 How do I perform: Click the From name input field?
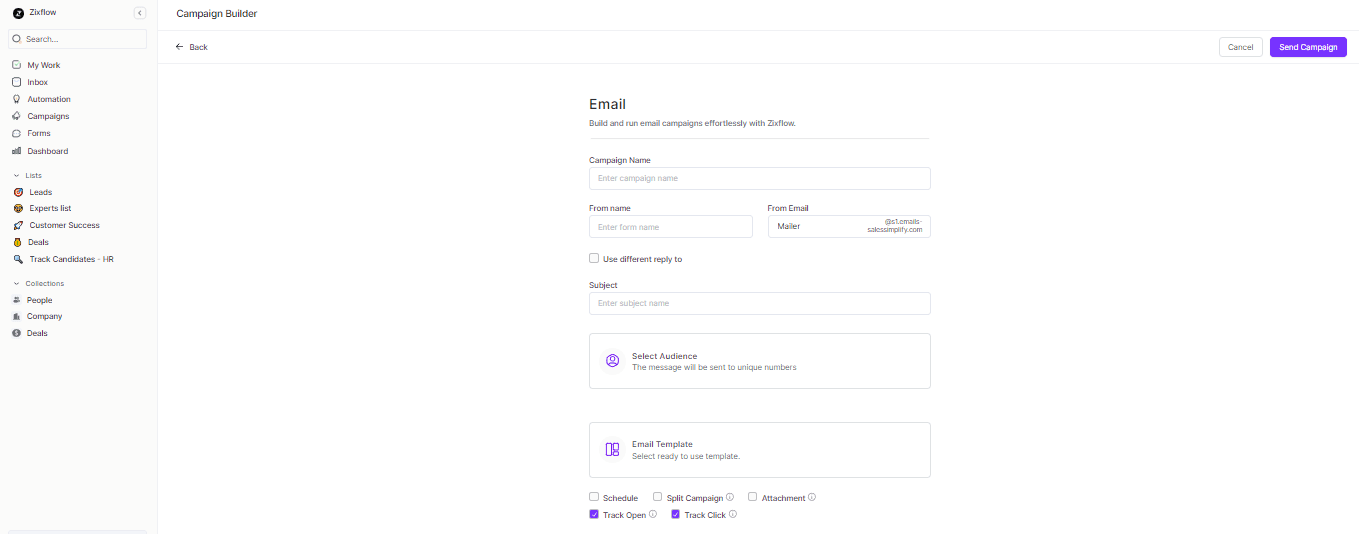[671, 226]
